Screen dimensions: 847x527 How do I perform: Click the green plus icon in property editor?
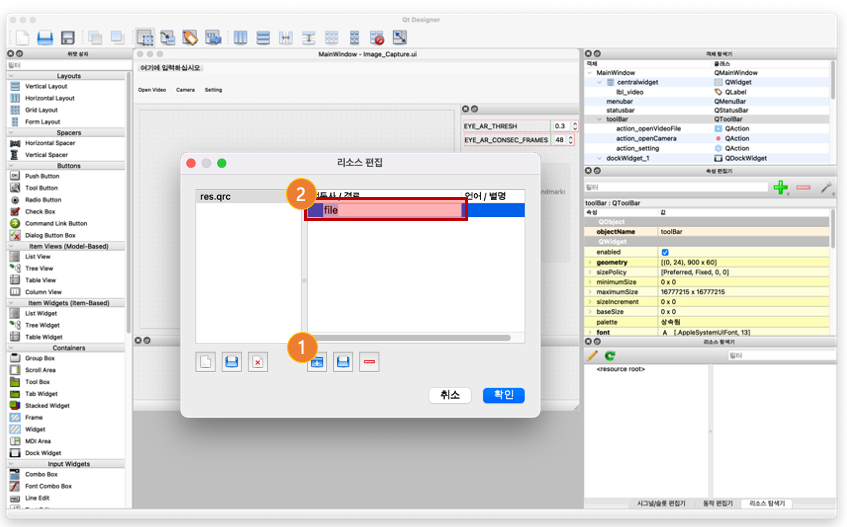(x=780, y=187)
